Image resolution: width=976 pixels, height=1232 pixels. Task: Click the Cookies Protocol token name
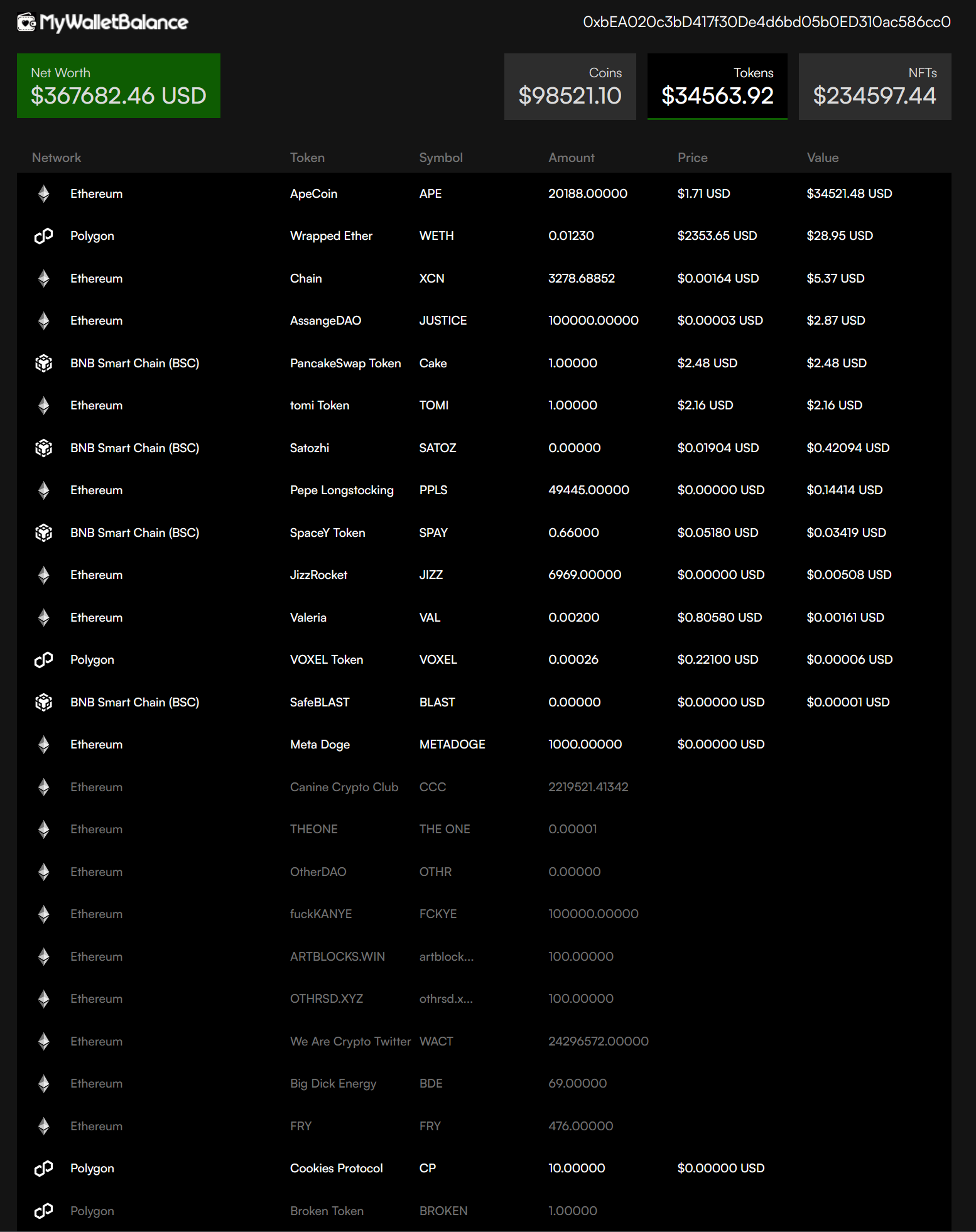[x=337, y=1169]
